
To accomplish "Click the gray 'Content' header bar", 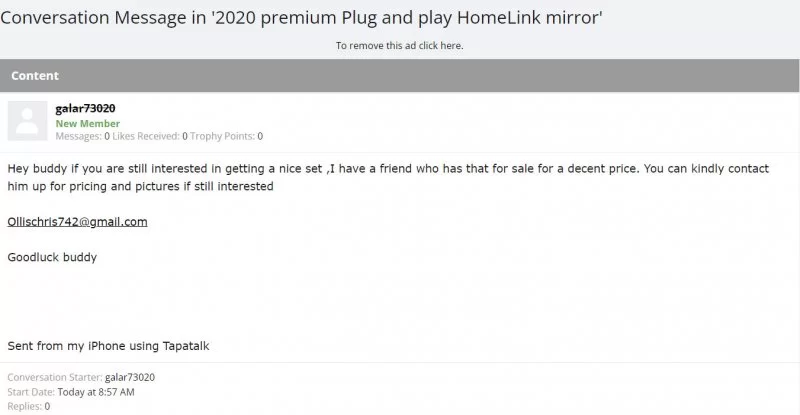I will coord(400,75).
